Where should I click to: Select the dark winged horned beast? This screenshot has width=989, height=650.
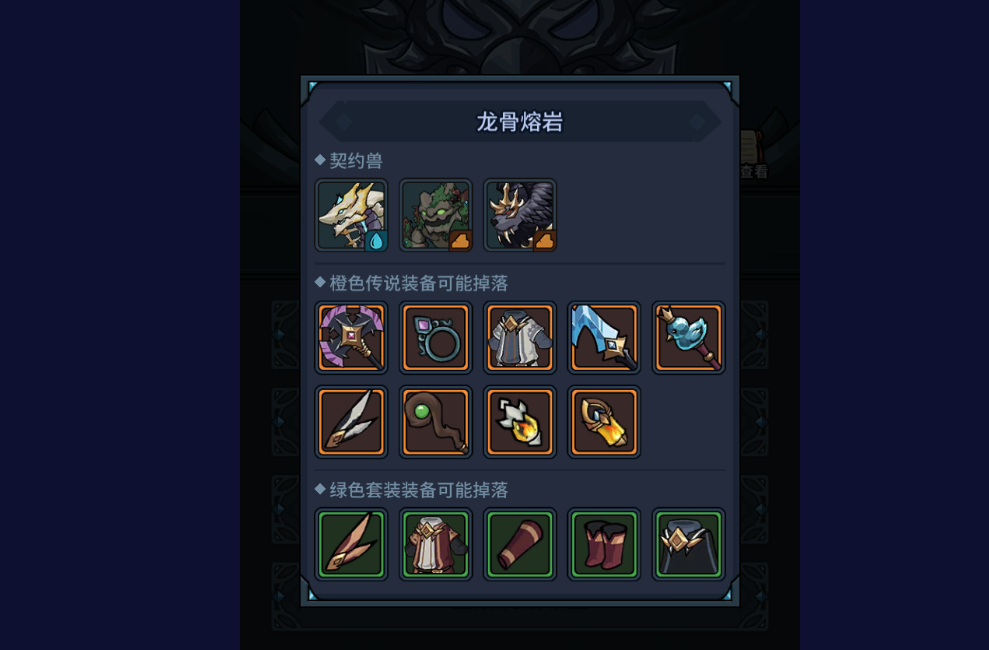click(x=520, y=215)
